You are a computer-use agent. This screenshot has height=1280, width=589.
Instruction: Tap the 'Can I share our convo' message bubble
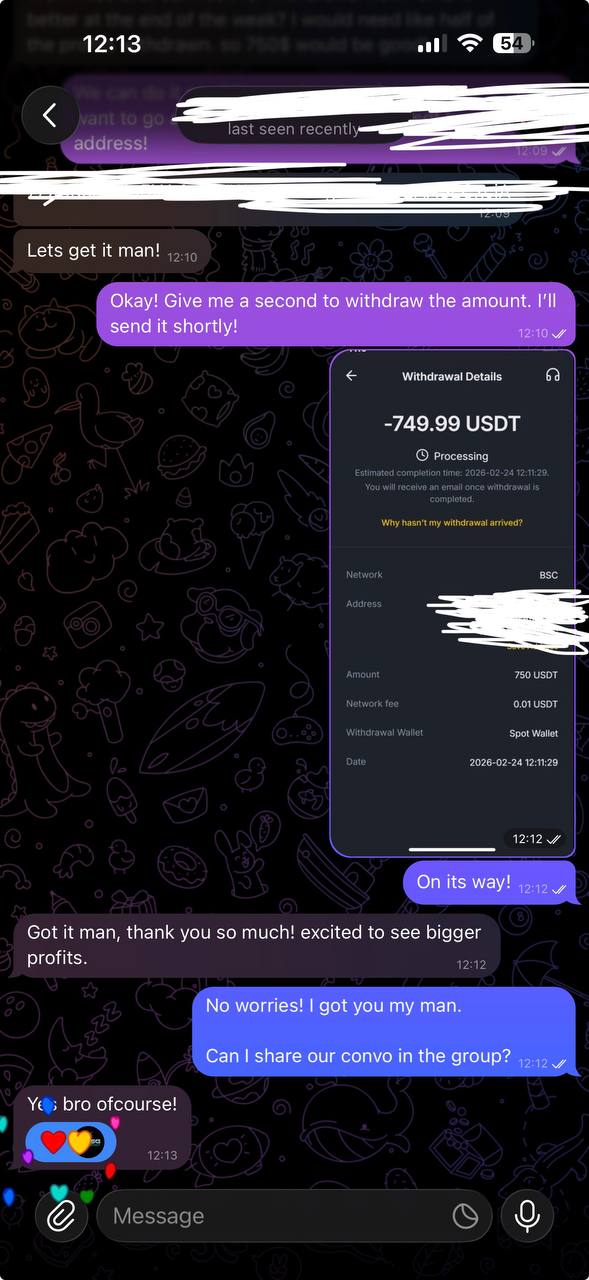click(384, 1032)
